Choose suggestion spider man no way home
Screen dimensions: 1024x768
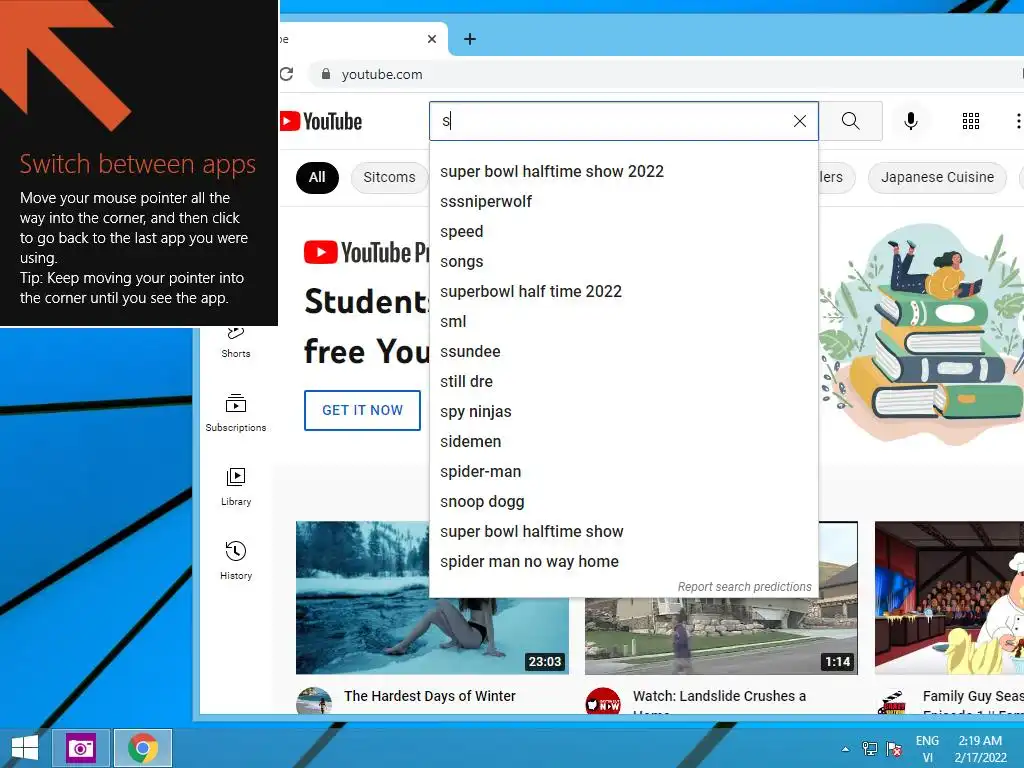pos(624,562)
